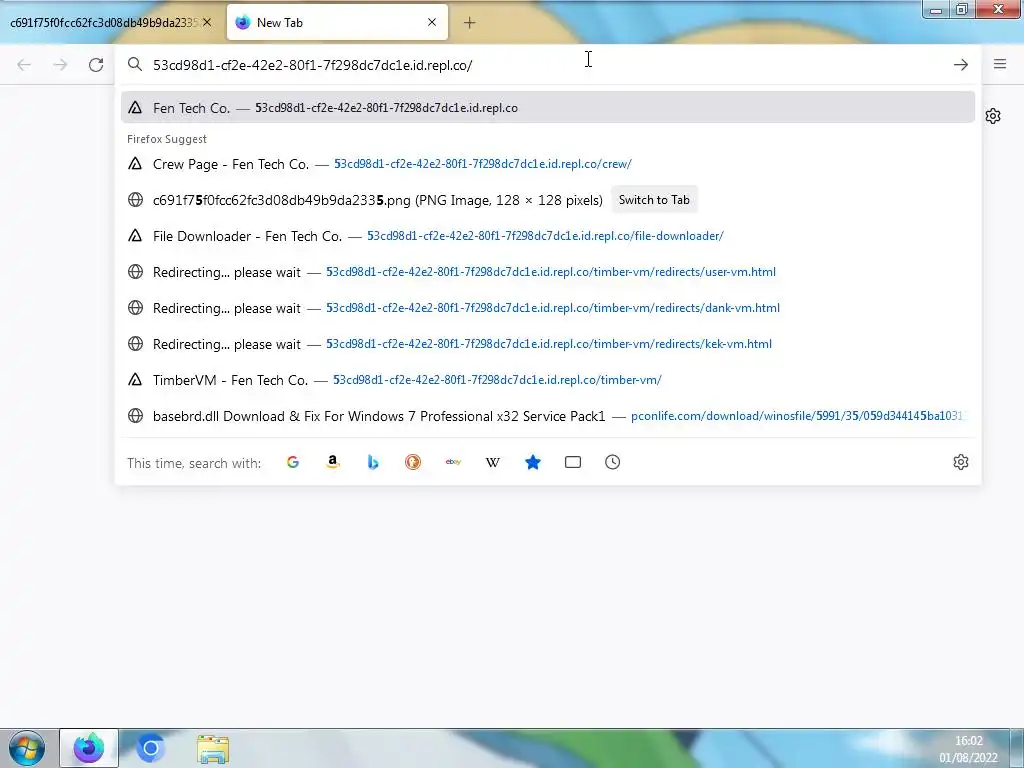Click into the URL address field
Image resolution: width=1024 pixels, height=768 pixels.
549,65
